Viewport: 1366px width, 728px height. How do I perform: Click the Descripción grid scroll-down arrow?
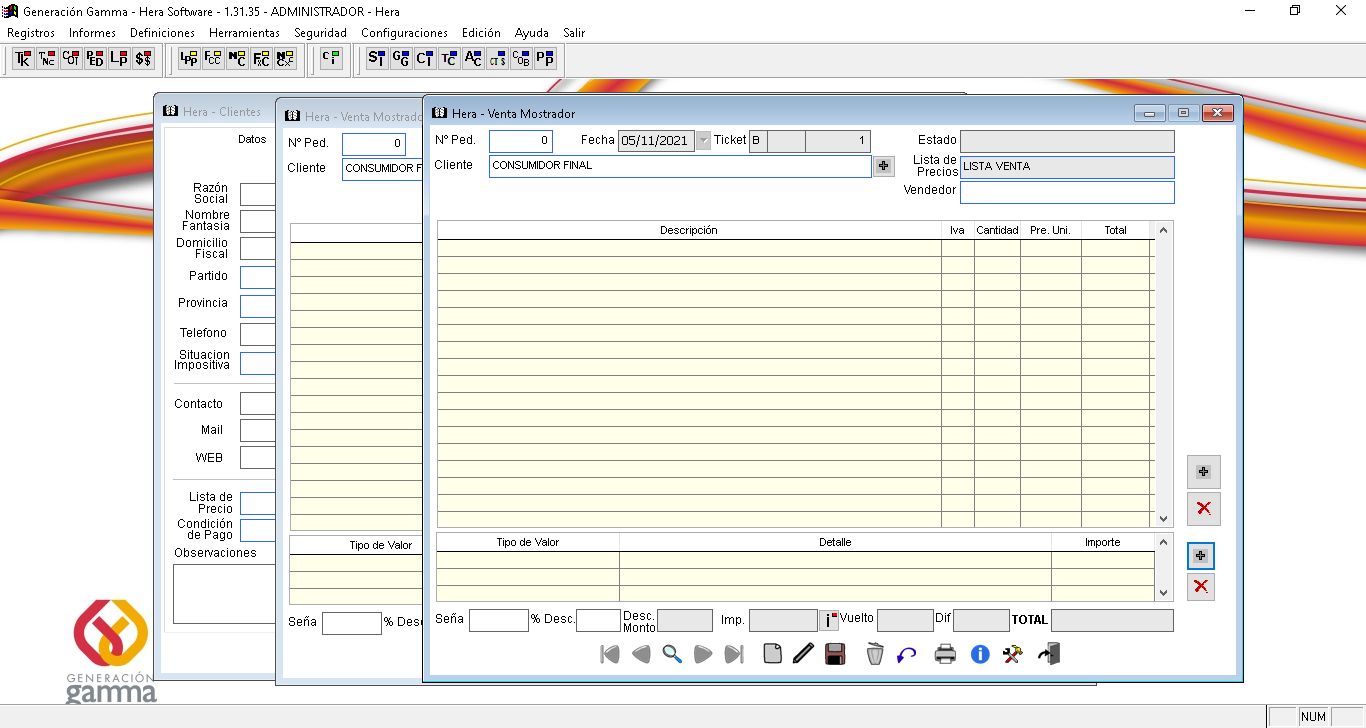(x=1163, y=519)
